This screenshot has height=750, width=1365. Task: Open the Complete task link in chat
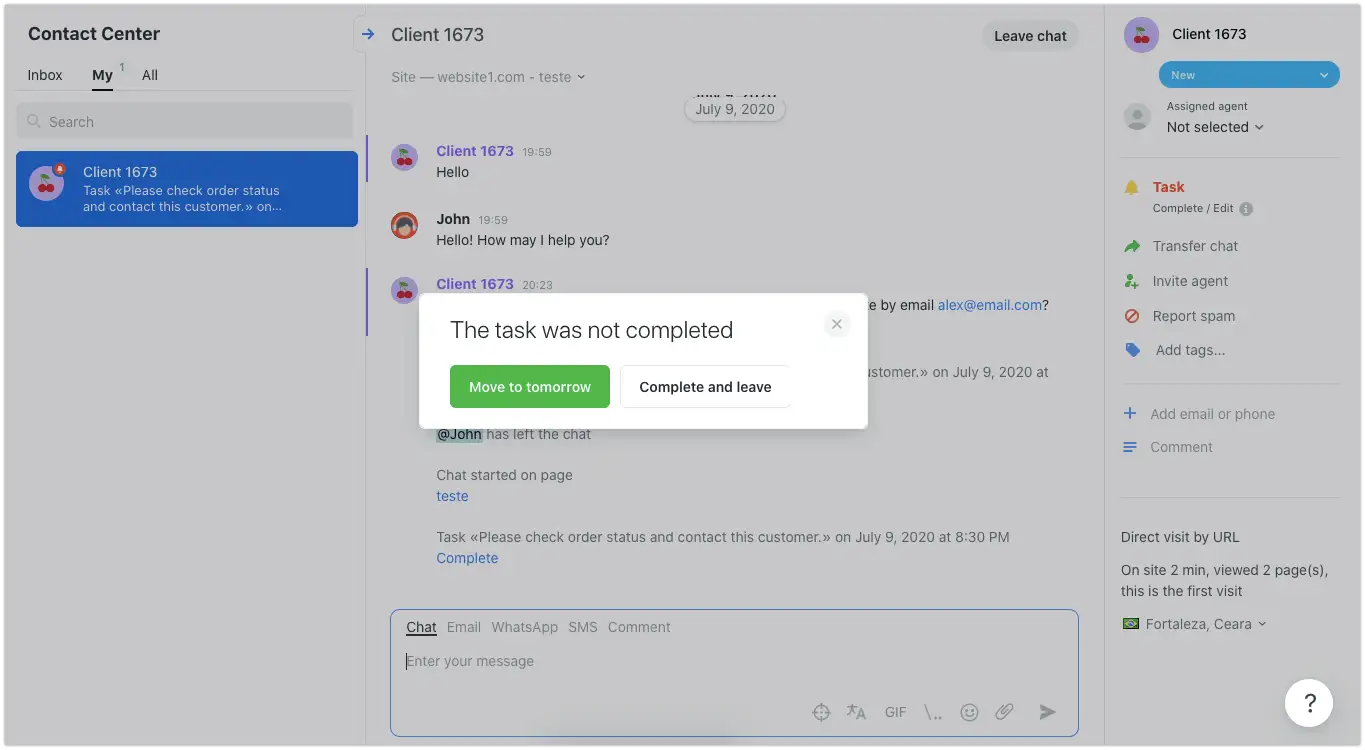click(467, 558)
